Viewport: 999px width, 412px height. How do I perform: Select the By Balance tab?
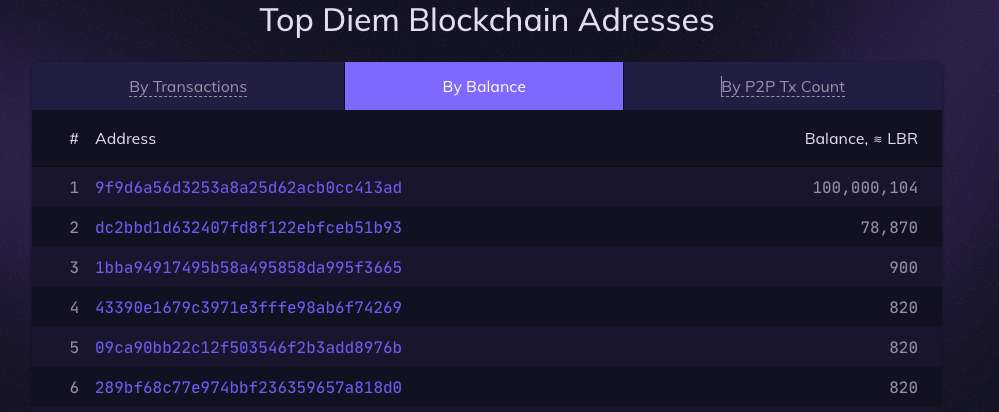[x=484, y=87]
